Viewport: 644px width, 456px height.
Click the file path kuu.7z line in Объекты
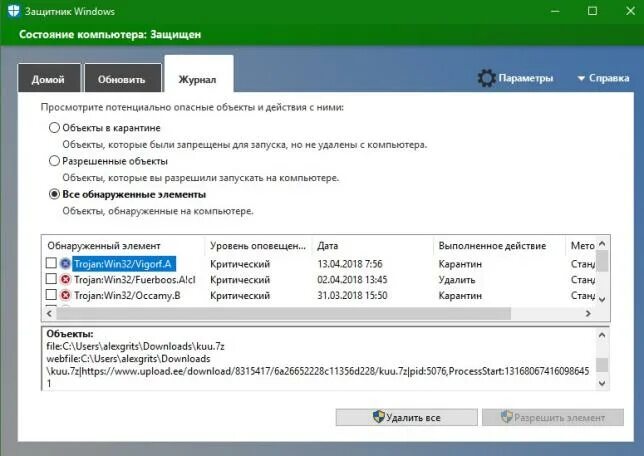[x=136, y=346]
